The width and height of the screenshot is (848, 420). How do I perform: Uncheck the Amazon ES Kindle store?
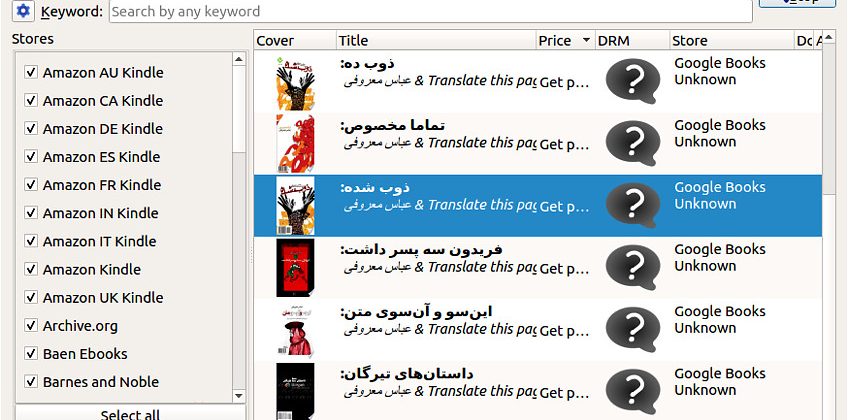pos(31,156)
